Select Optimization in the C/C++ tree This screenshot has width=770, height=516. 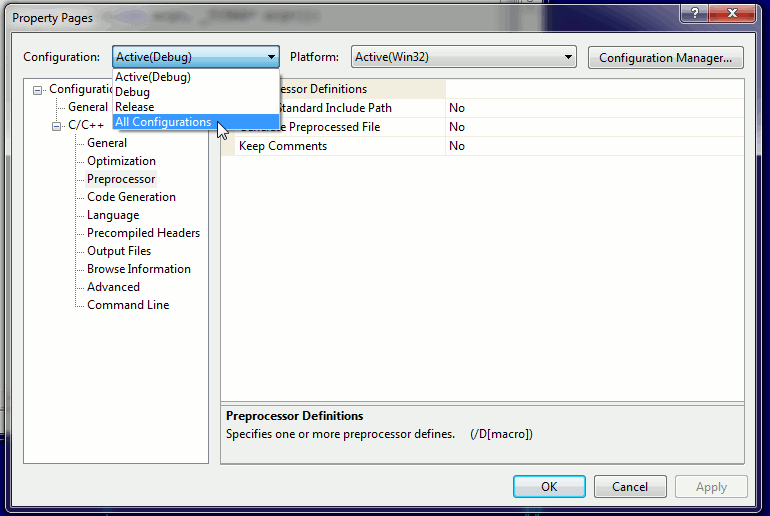121,161
